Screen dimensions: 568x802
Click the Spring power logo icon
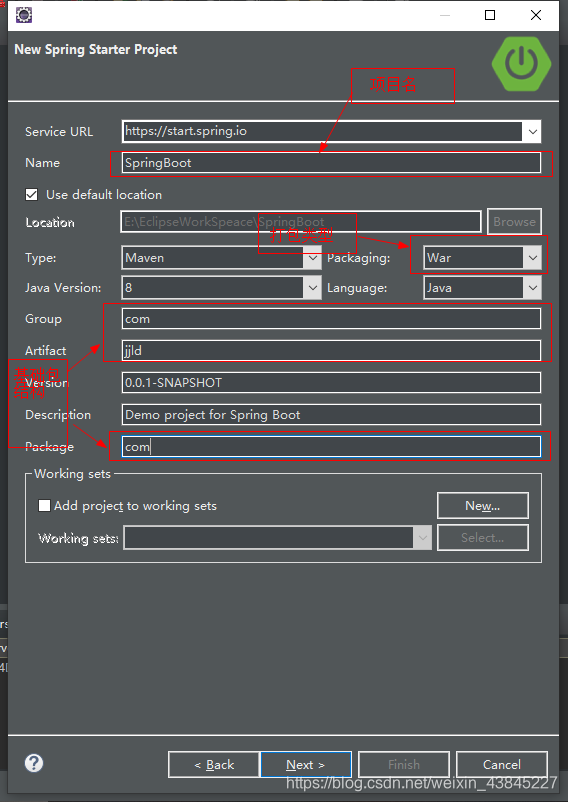[x=521, y=64]
